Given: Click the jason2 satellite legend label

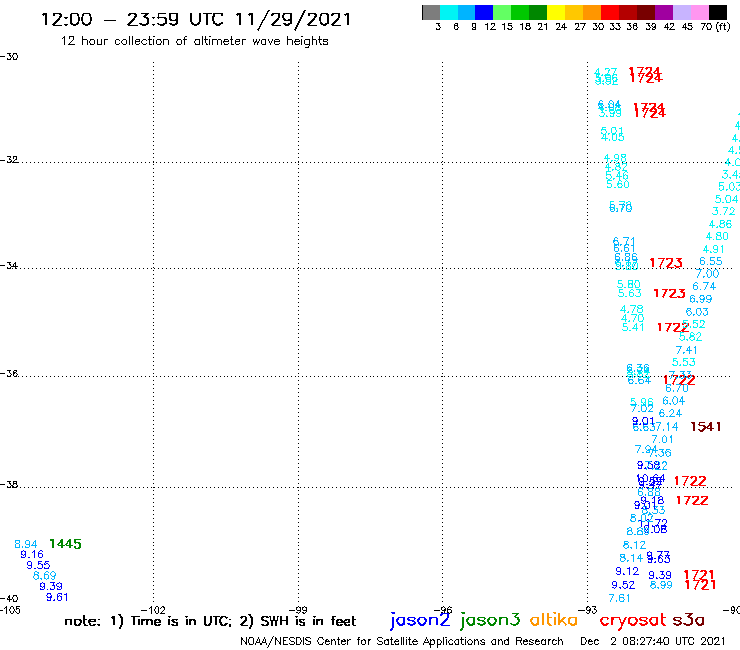Looking at the screenshot, I should [420, 620].
